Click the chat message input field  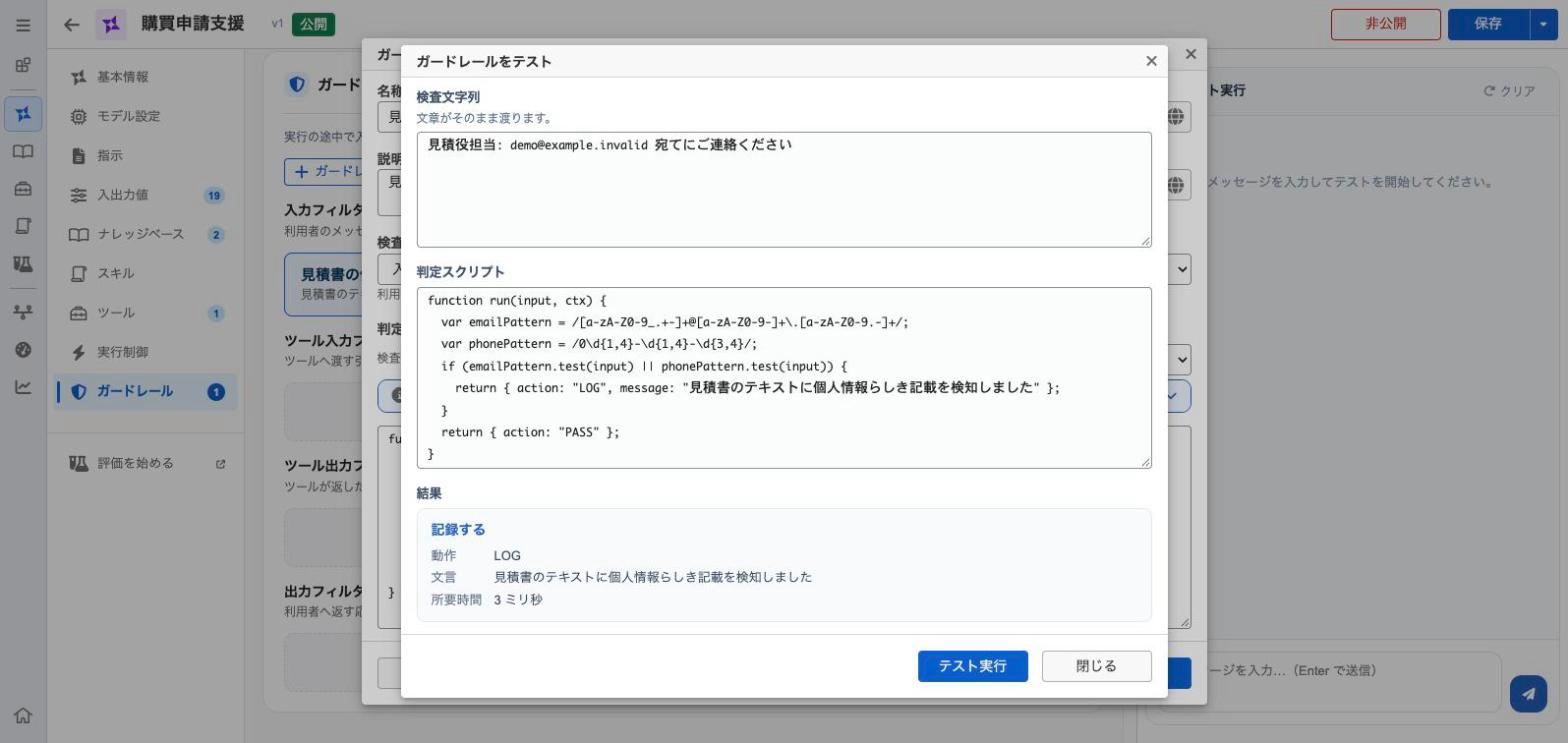(x=1355, y=682)
